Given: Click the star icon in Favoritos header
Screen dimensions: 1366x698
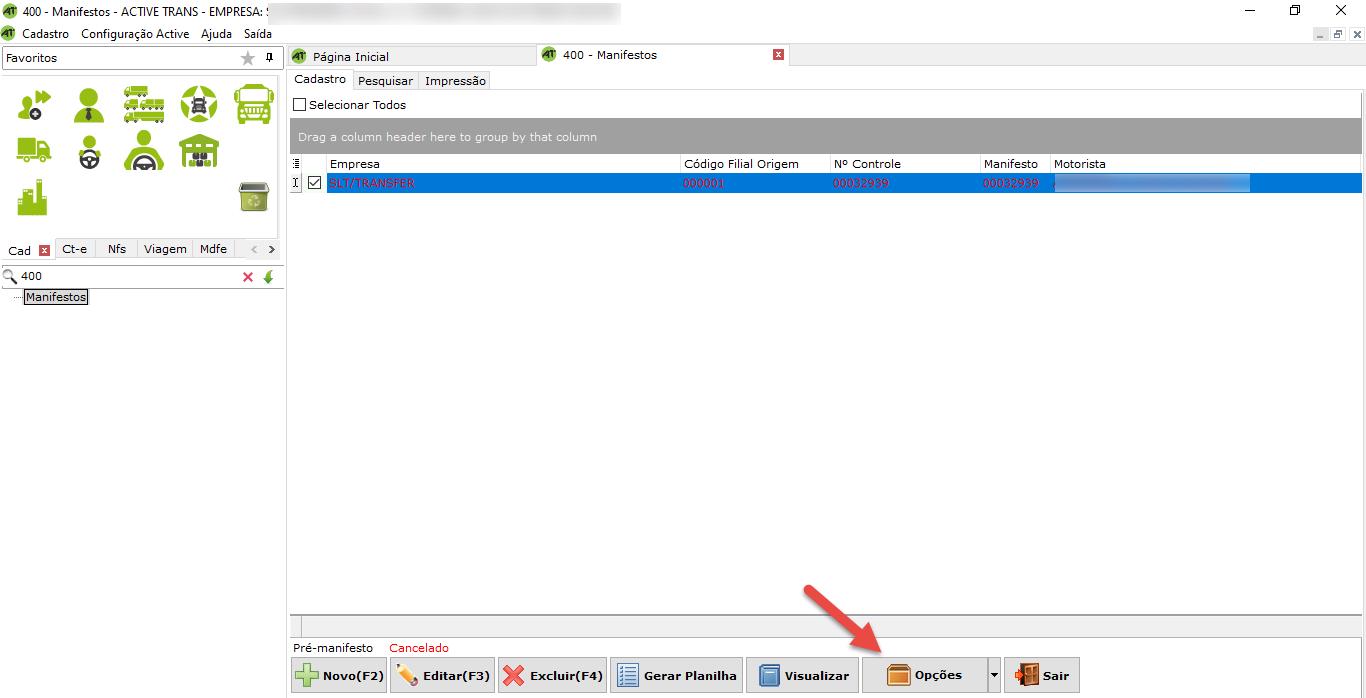Looking at the screenshot, I should (x=248, y=58).
